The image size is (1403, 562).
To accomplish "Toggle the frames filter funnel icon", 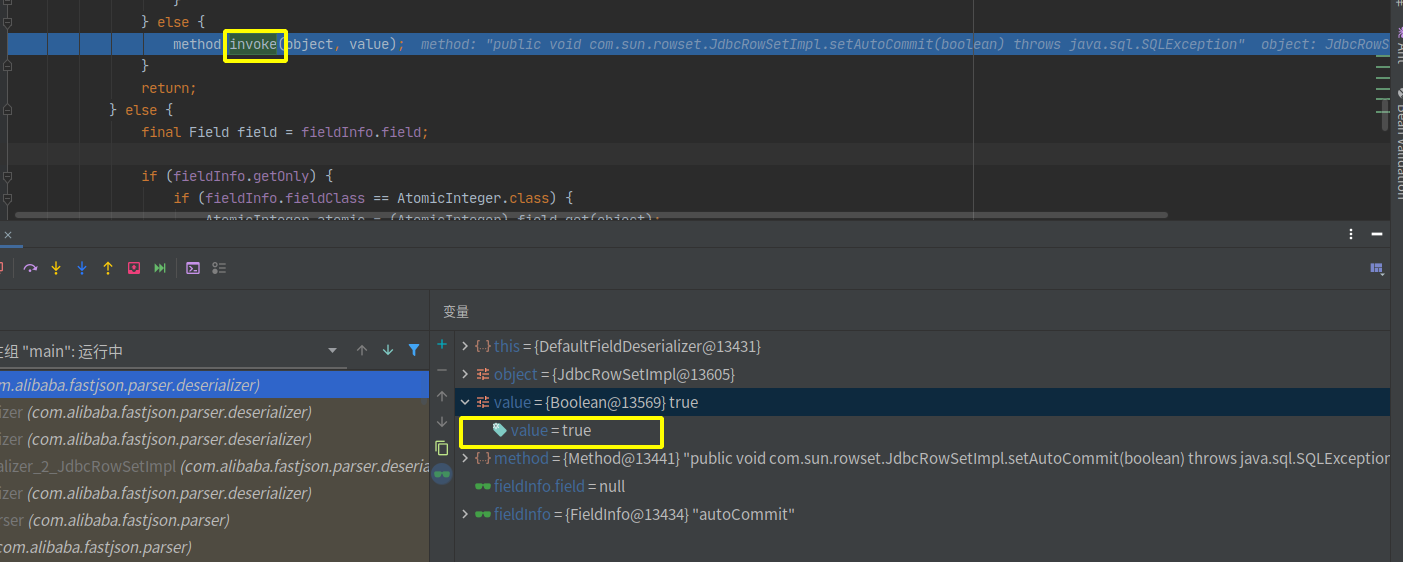I will (x=414, y=351).
